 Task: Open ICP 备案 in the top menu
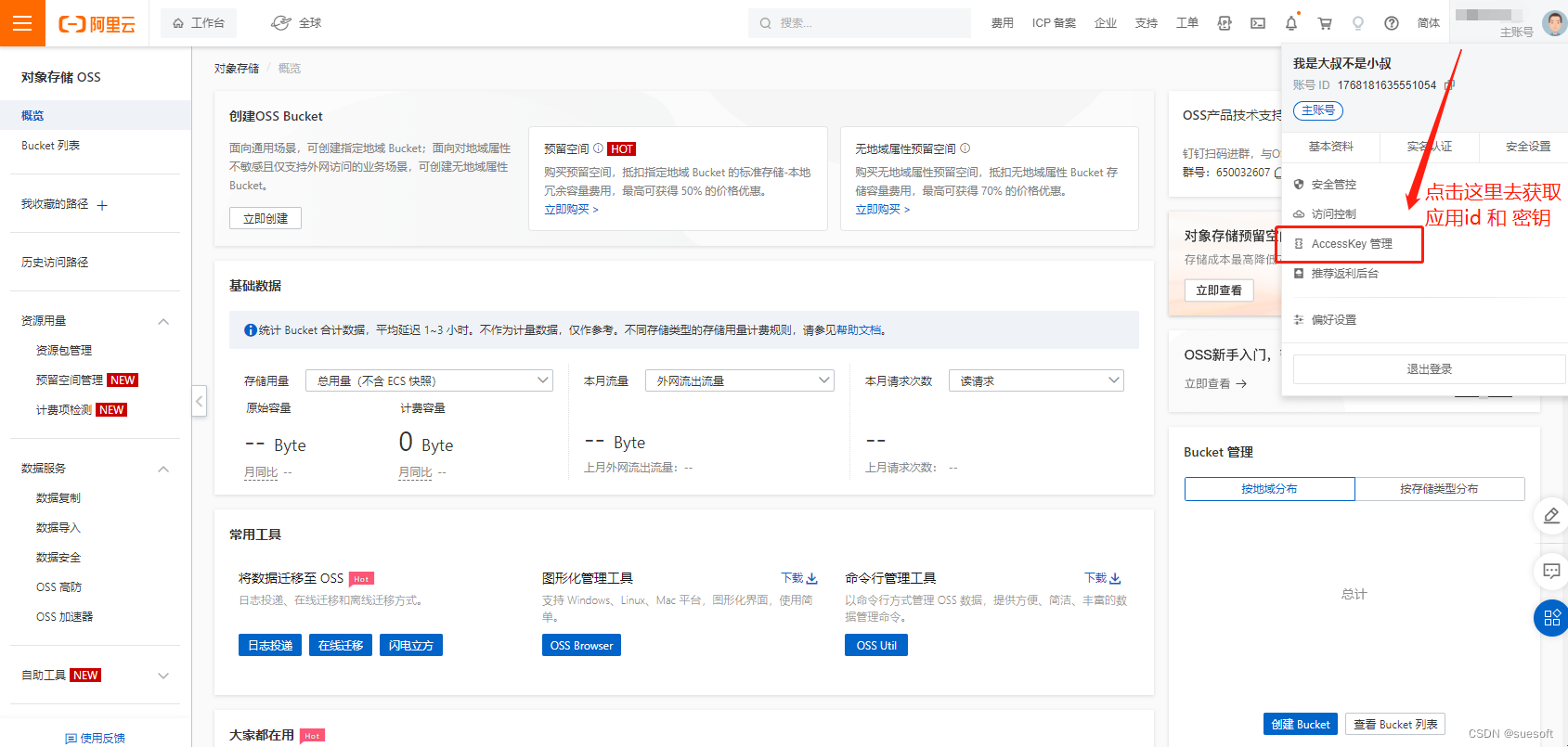[1054, 23]
